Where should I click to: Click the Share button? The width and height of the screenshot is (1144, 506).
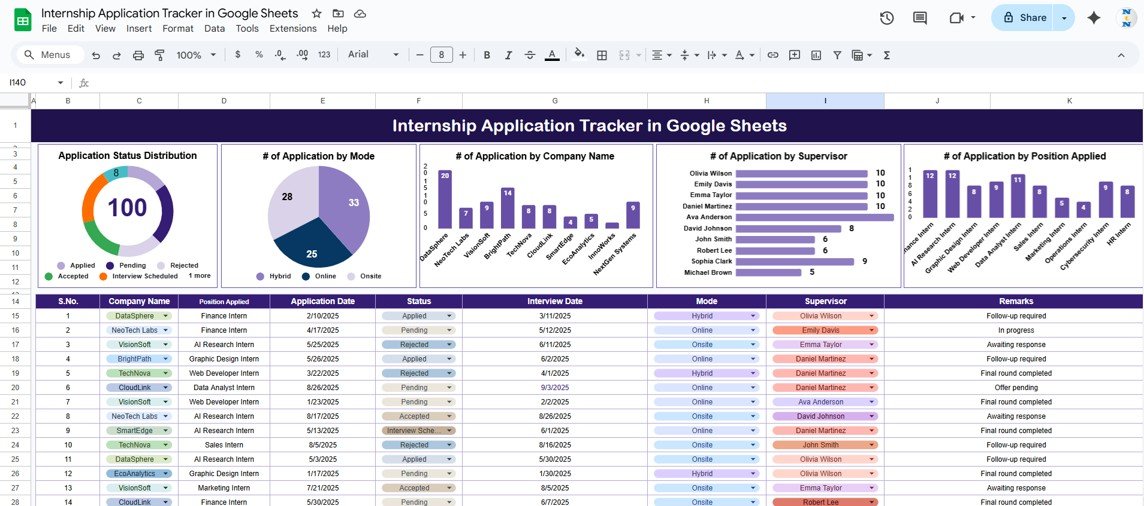pyautogui.click(x=1024, y=18)
